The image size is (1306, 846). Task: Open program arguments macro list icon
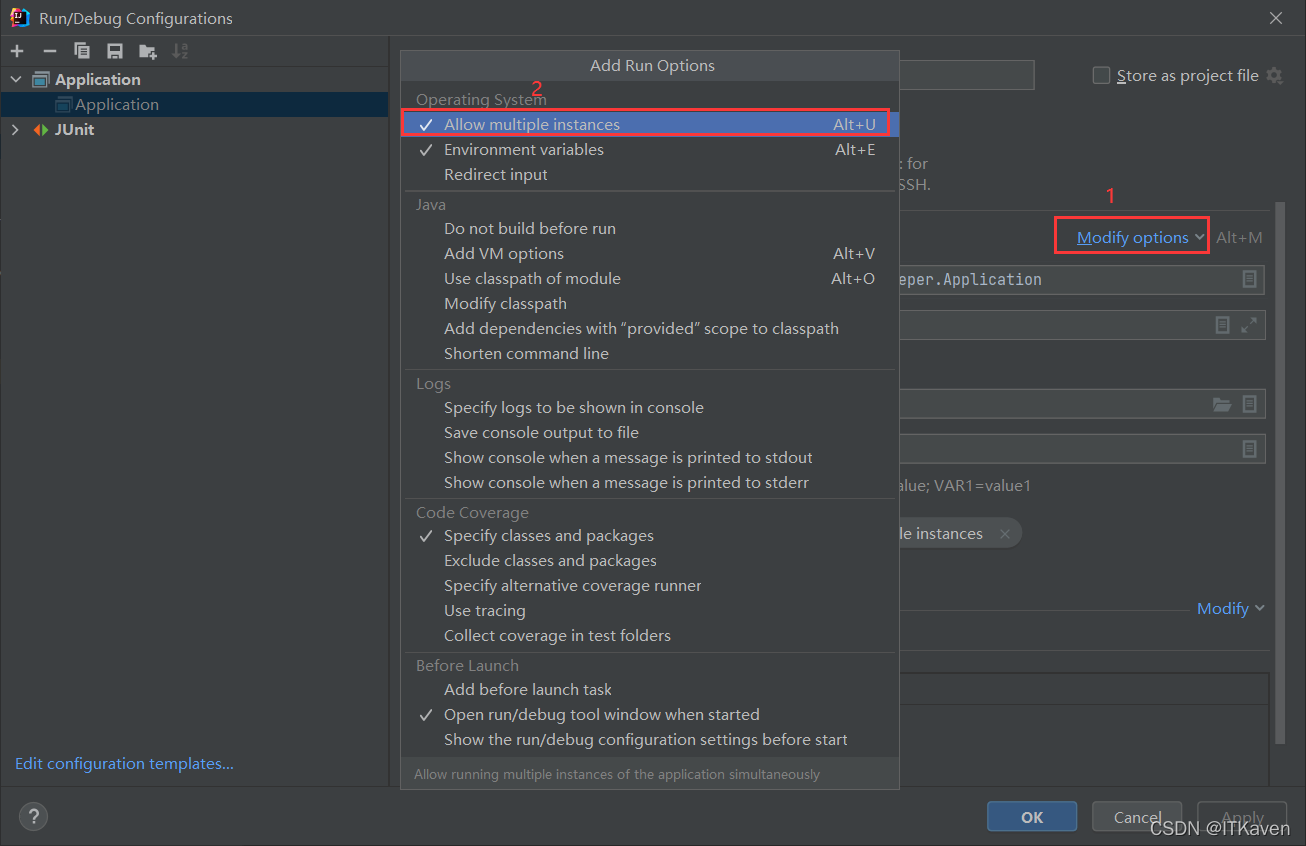(1222, 325)
